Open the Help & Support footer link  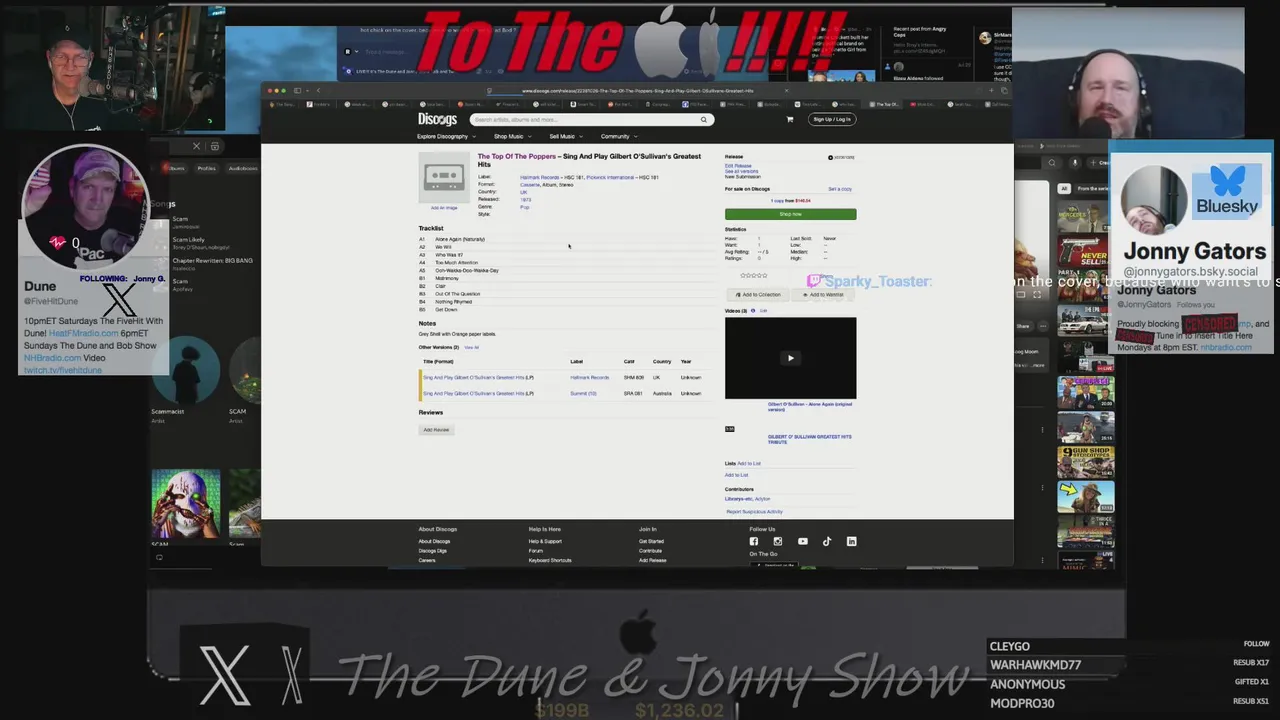point(545,541)
